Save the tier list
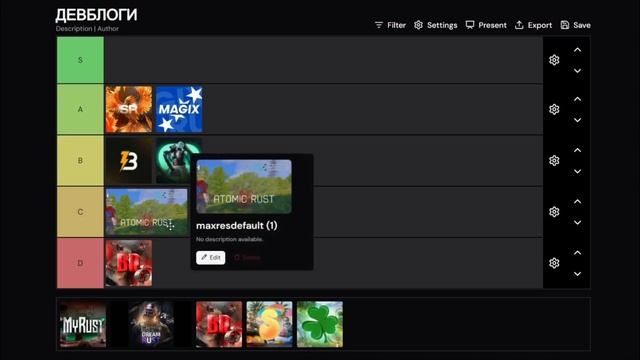This screenshot has width=640, height=360. [576, 25]
